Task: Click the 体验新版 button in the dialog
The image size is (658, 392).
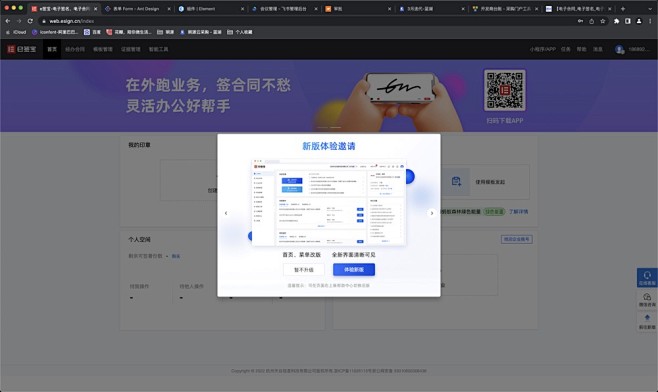Action: click(x=354, y=269)
